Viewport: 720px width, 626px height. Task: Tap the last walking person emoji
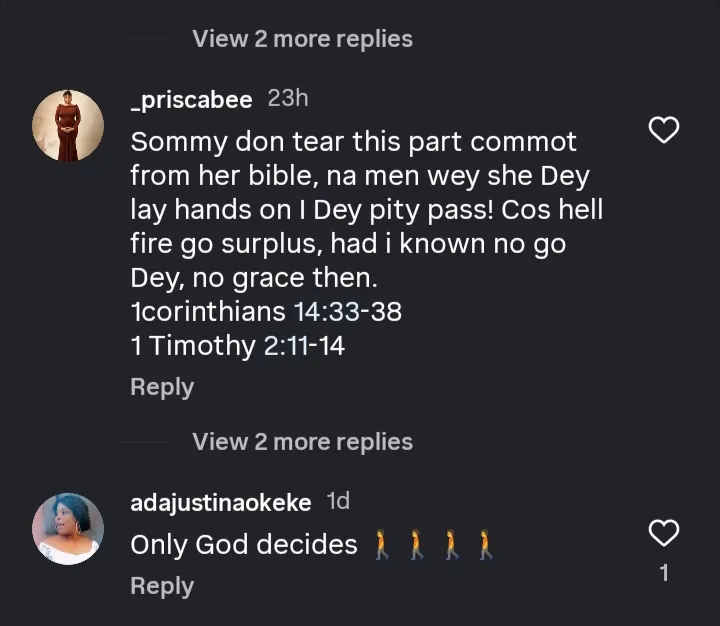click(x=486, y=545)
